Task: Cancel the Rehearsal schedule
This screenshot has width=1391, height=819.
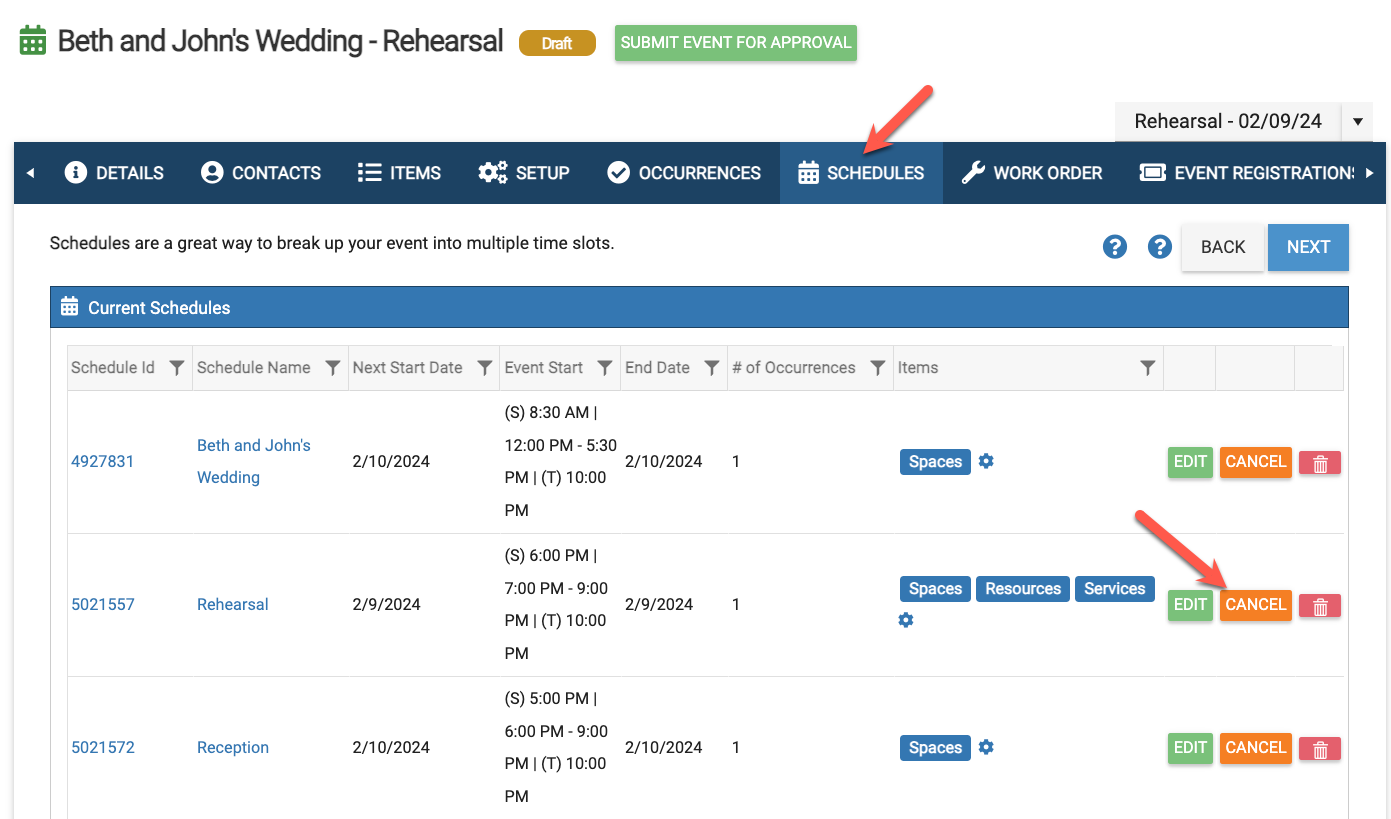Action: pyautogui.click(x=1255, y=605)
